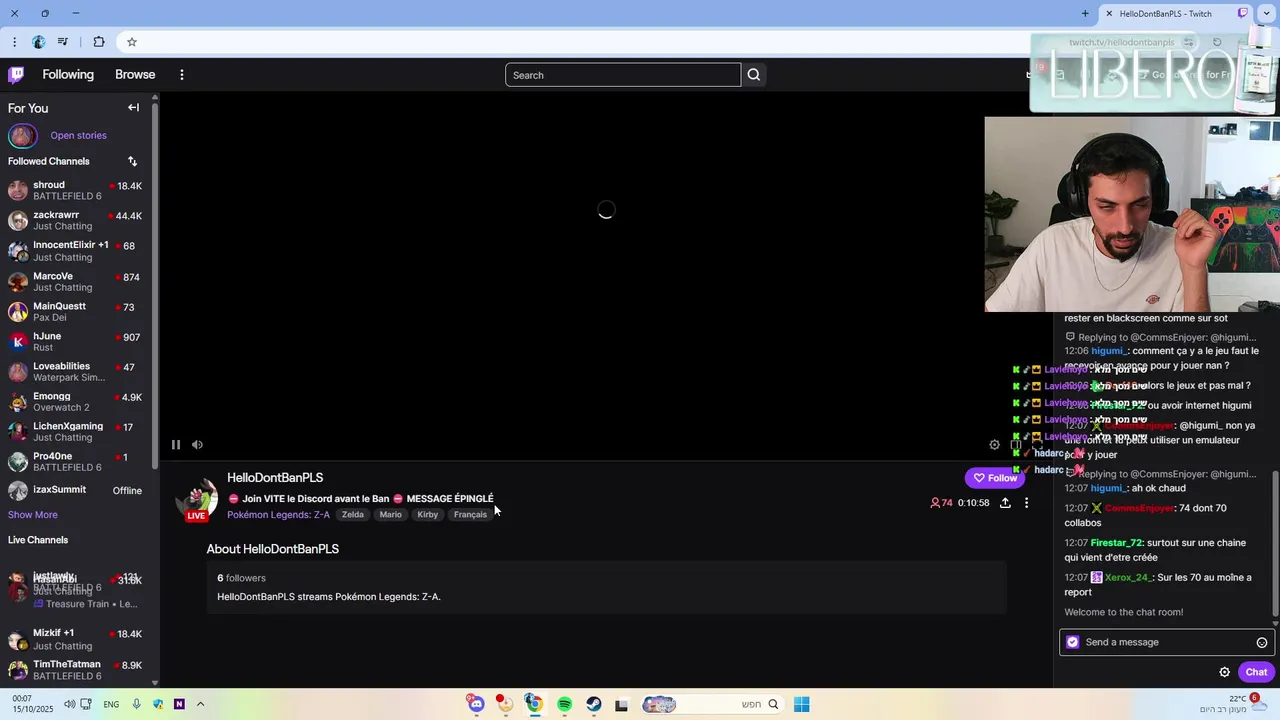
Task: Open MarcoVe's channel in sidebar
Action: [x=76, y=281]
